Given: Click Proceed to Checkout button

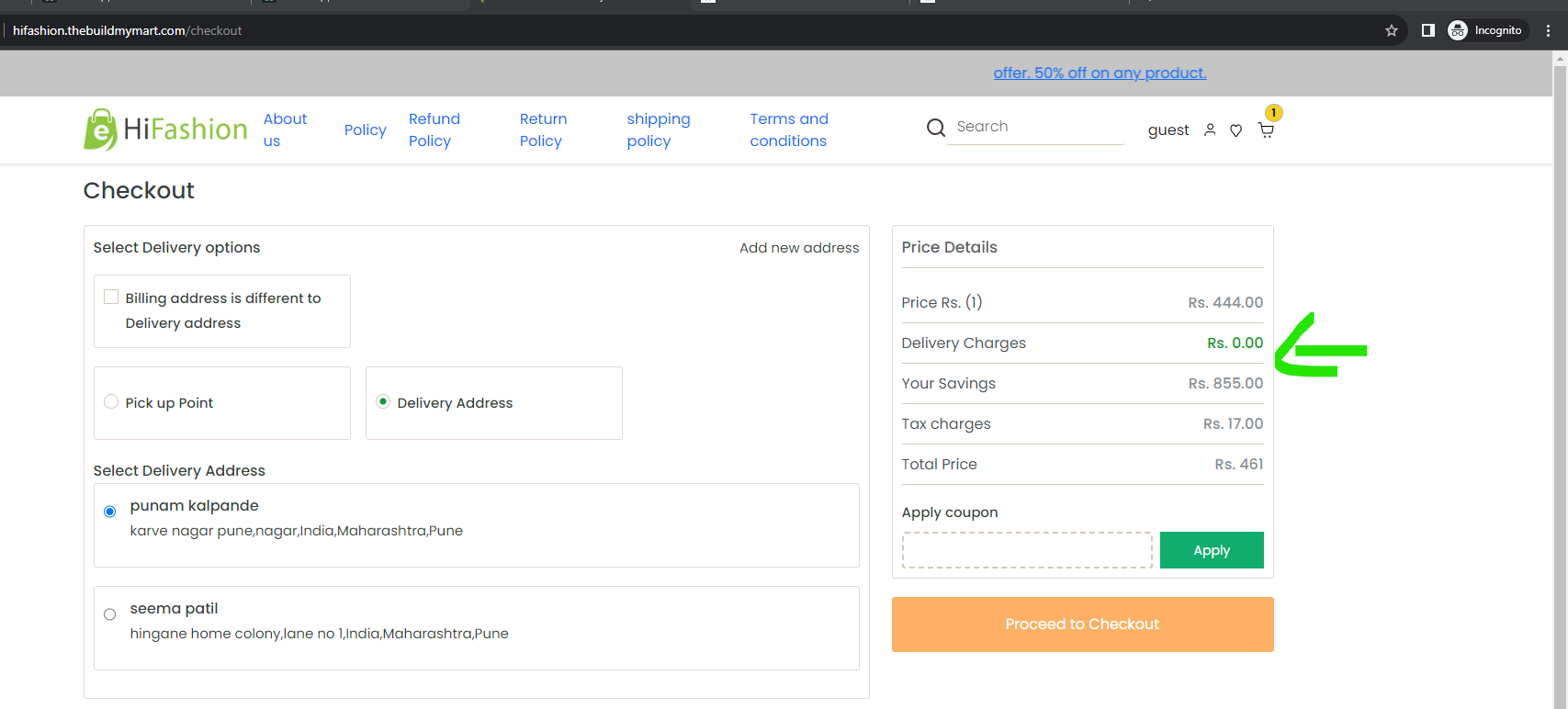Looking at the screenshot, I should point(1082,625).
